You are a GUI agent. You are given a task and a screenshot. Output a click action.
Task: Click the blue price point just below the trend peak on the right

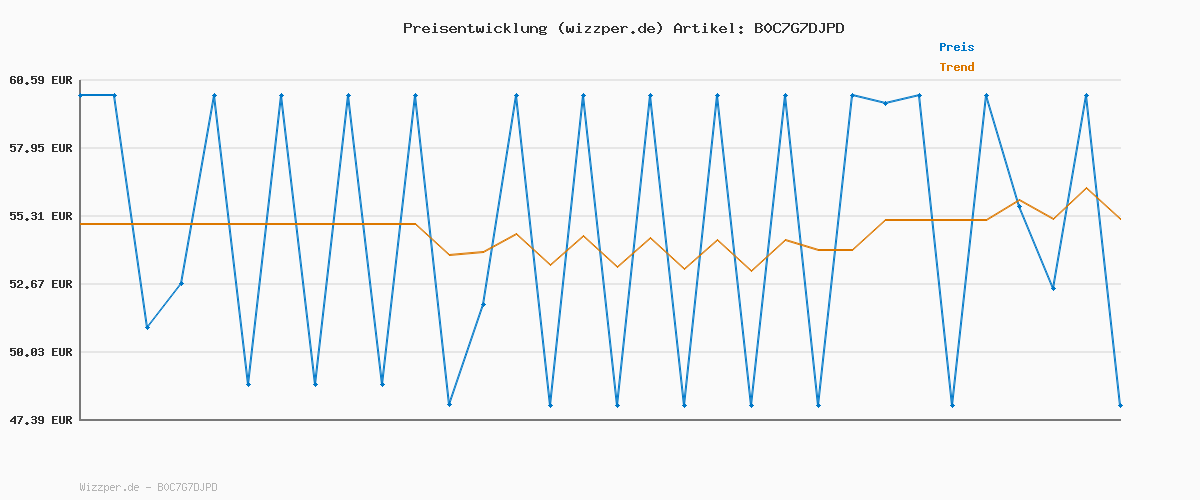tap(1053, 288)
